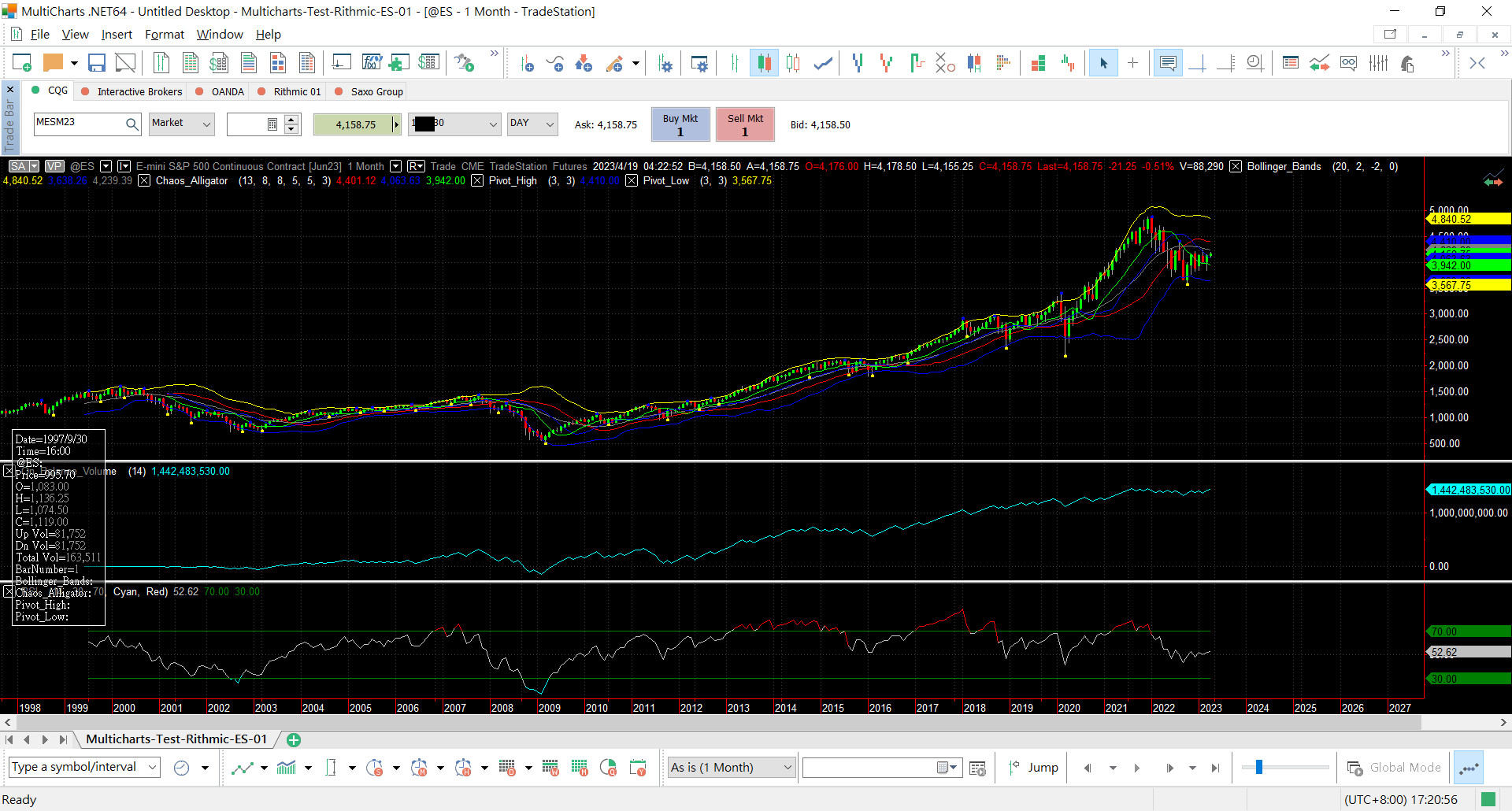The height and width of the screenshot is (811, 1512).
Task: Open the Window menu
Action: (220, 35)
